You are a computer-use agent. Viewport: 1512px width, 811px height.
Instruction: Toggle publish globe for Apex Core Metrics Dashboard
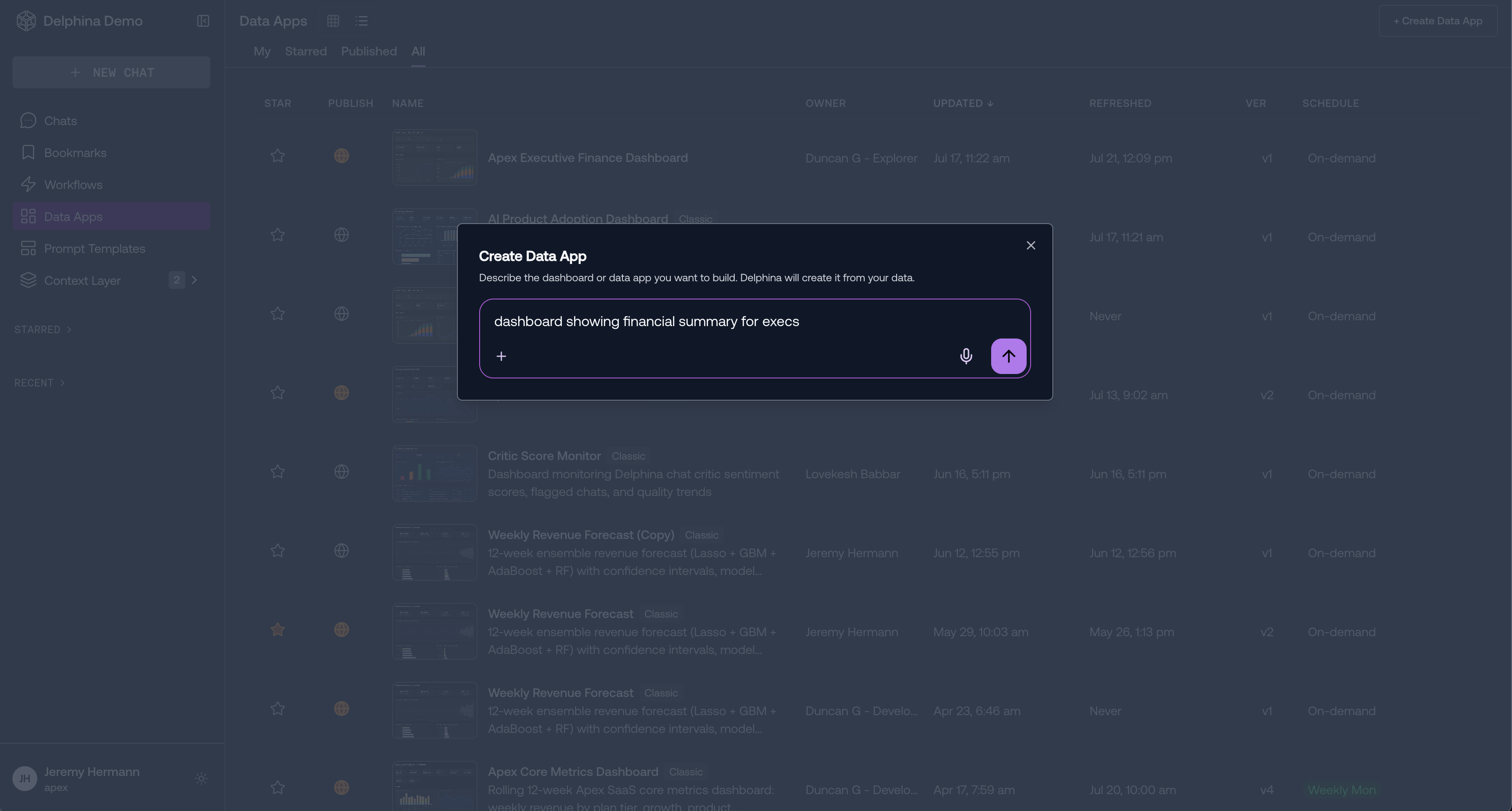[x=342, y=788]
